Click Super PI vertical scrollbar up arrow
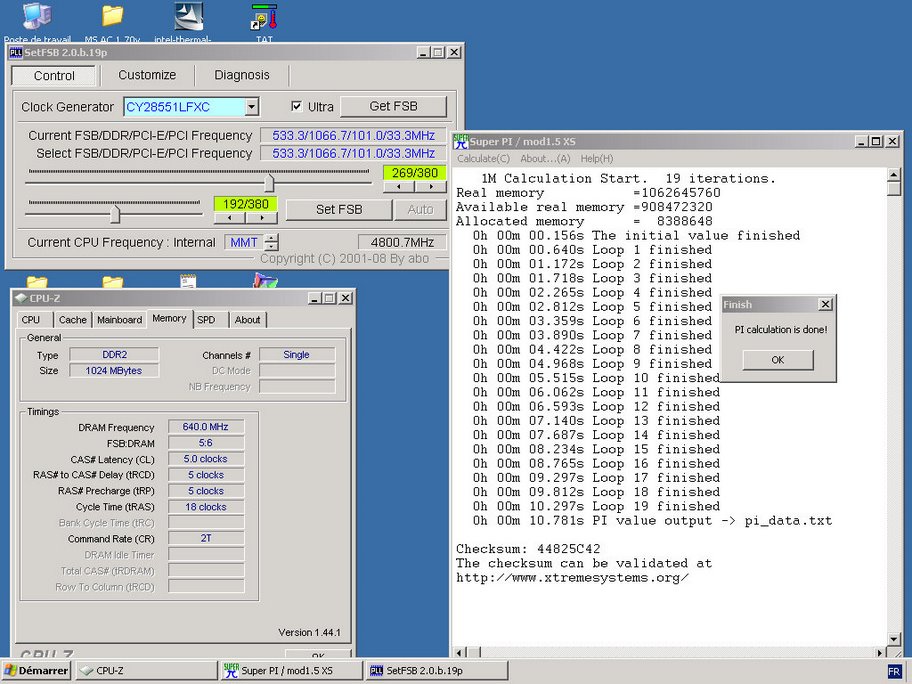The image size is (912, 684). pyautogui.click(x=895, y=175)
